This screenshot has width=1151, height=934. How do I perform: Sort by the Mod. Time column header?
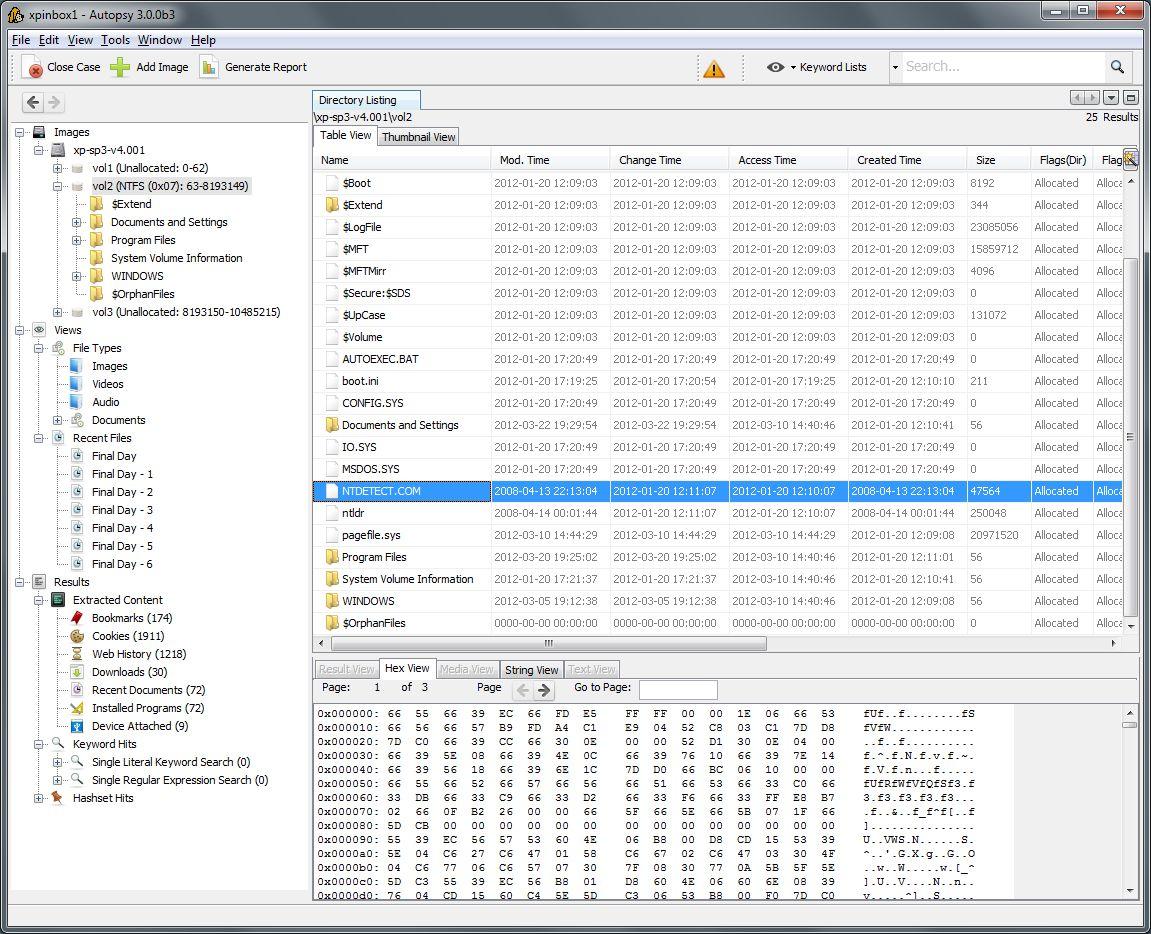(551, 160)
